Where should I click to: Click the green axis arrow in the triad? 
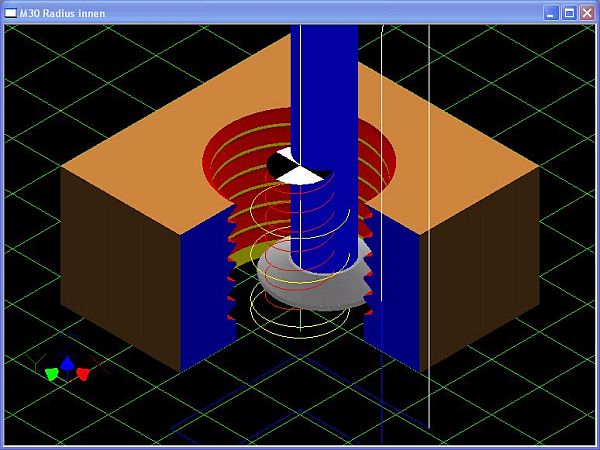point(51,374)
